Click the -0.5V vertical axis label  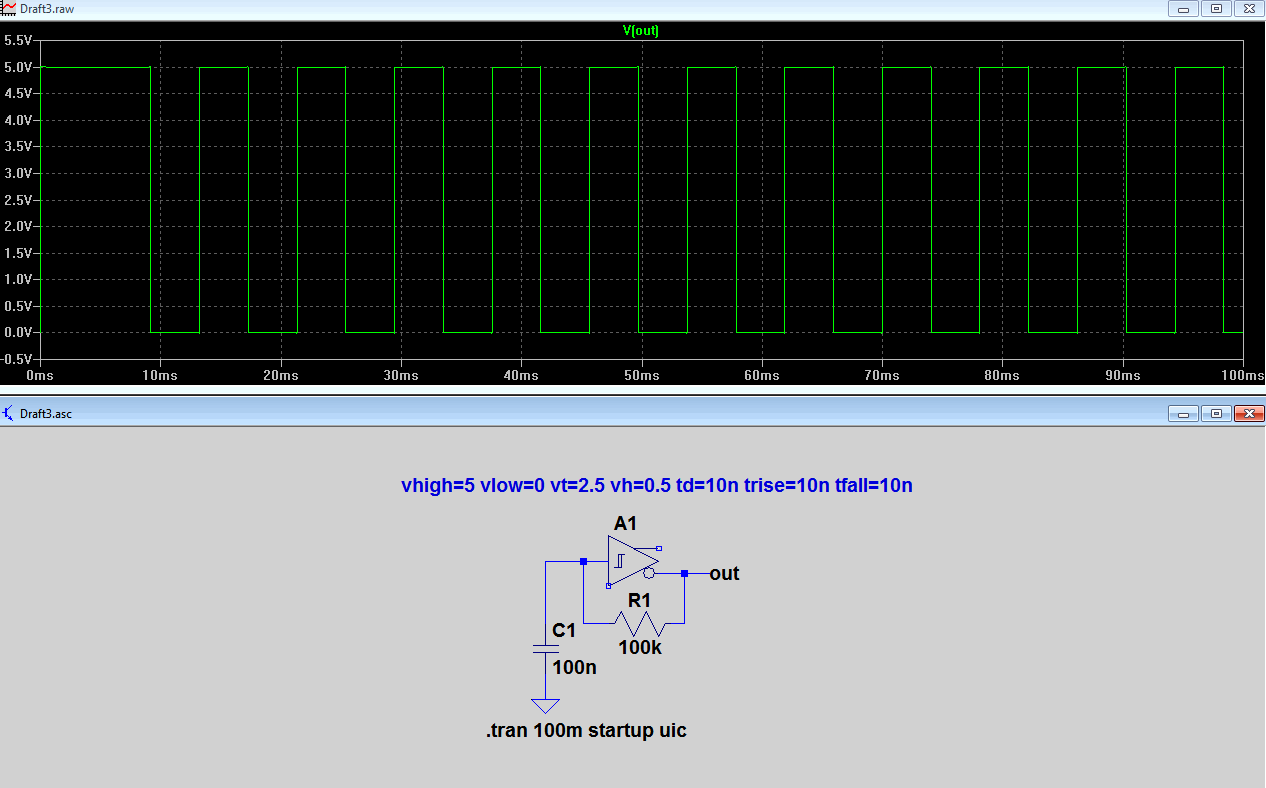(16, 358)
